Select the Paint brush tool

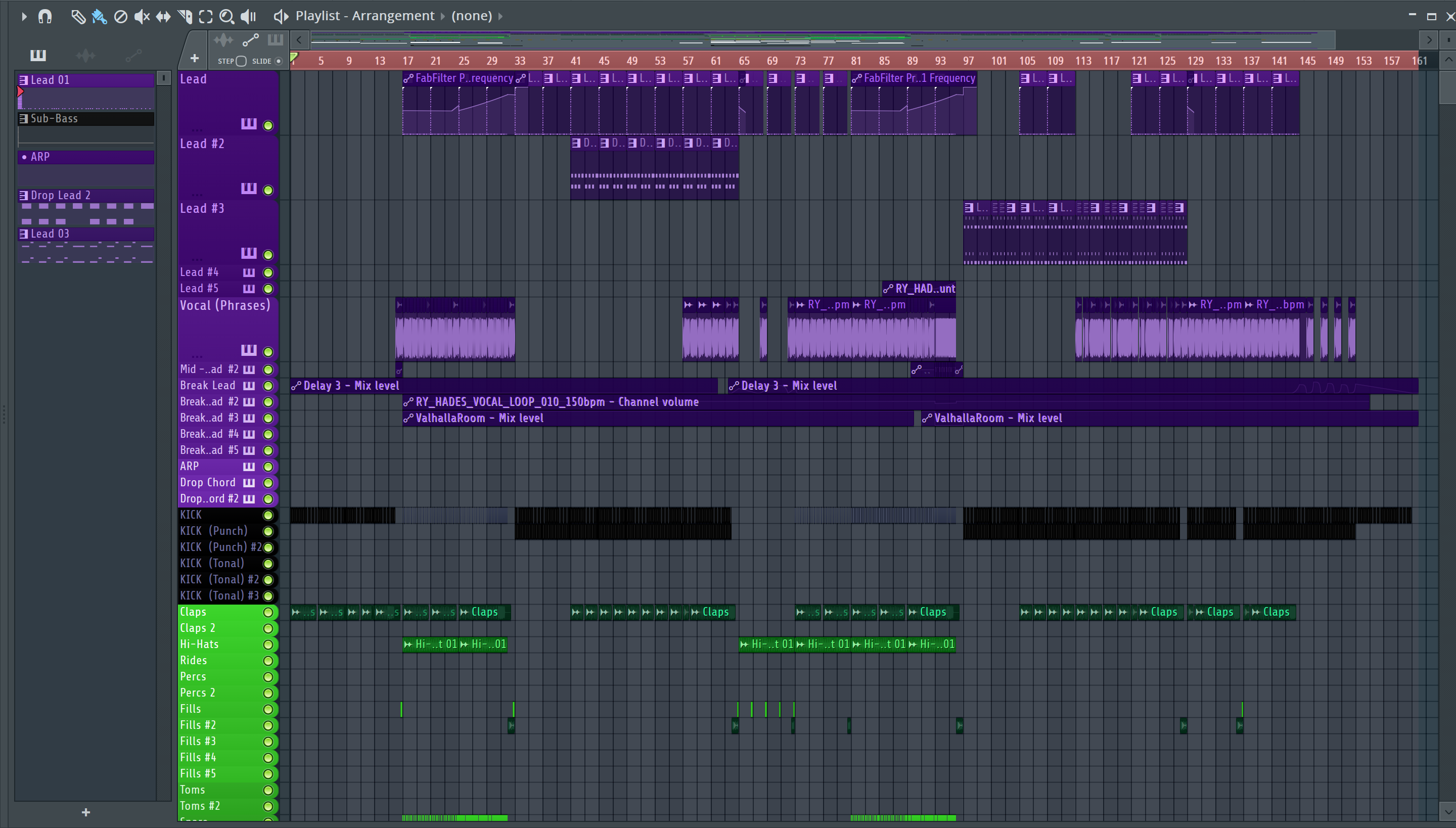[99, 17]
